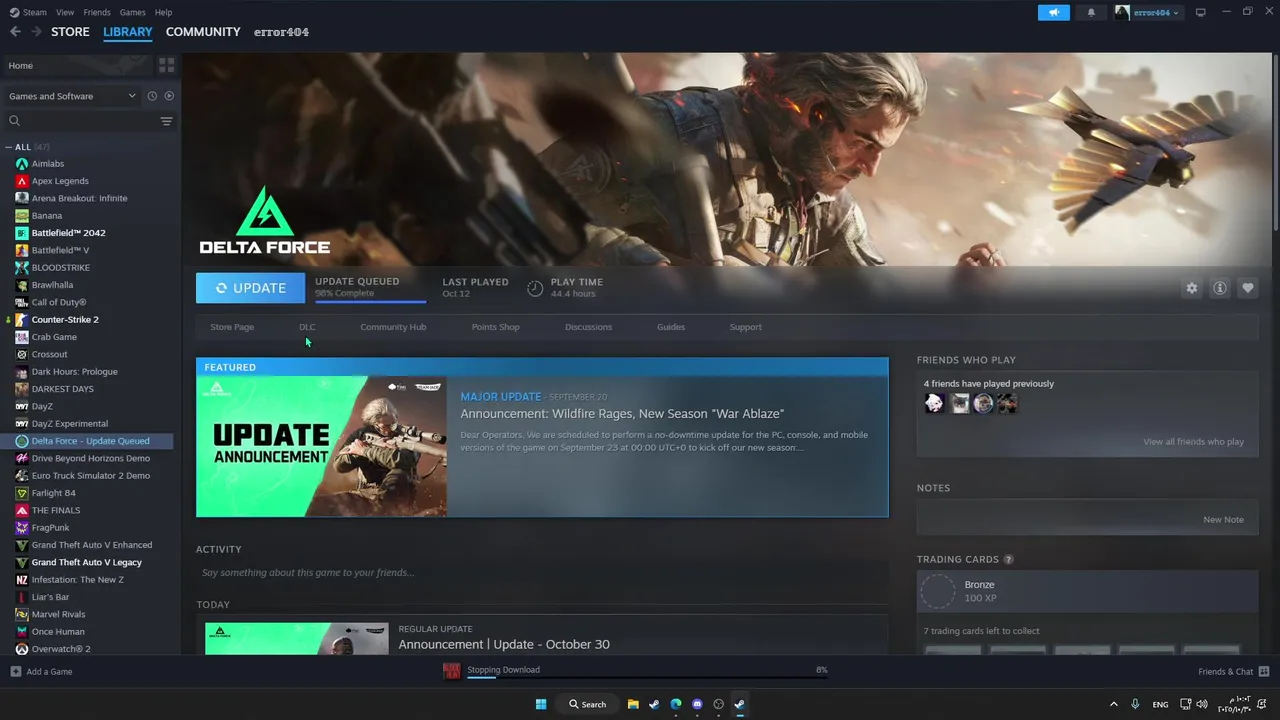Open Delta Force manage settings gear

[x=1191, y=288]
